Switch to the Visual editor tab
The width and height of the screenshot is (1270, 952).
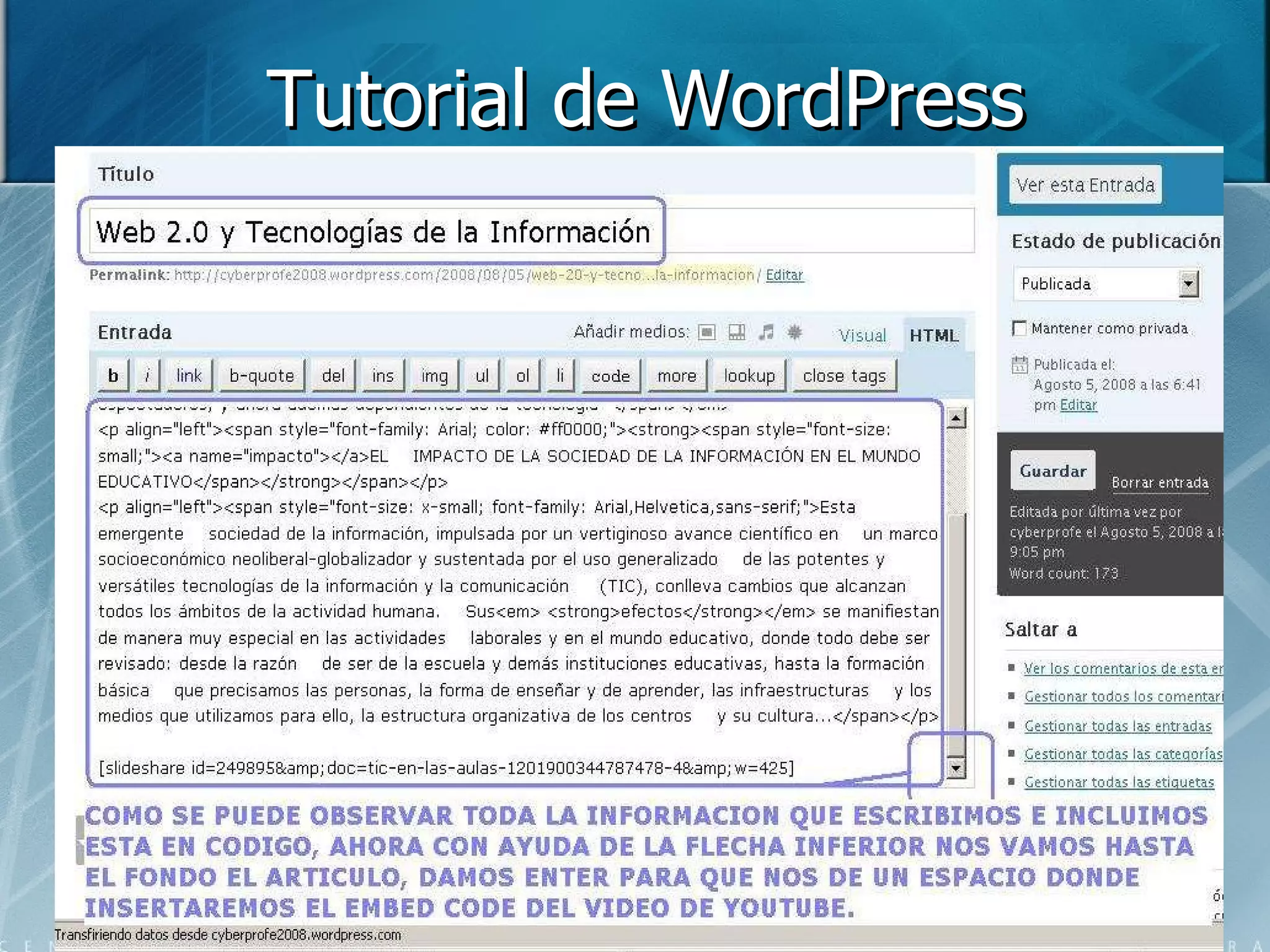pos(862,335)
